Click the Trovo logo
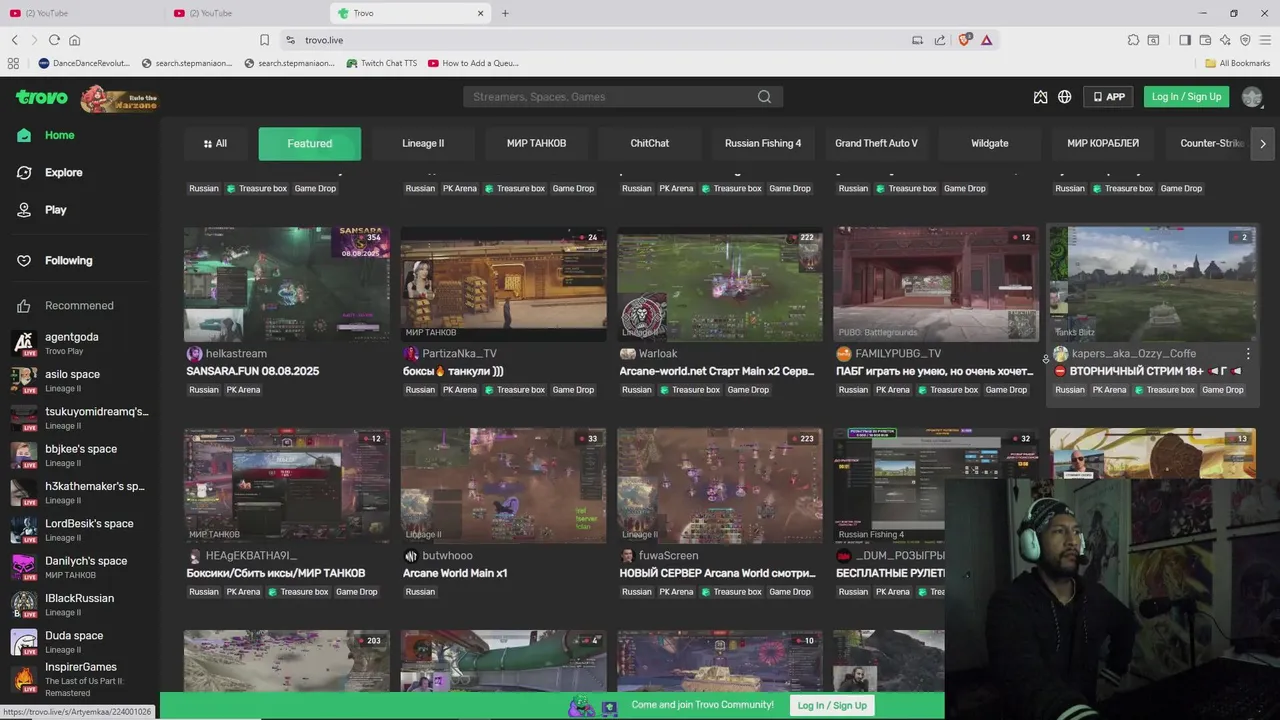 (42, 97)
